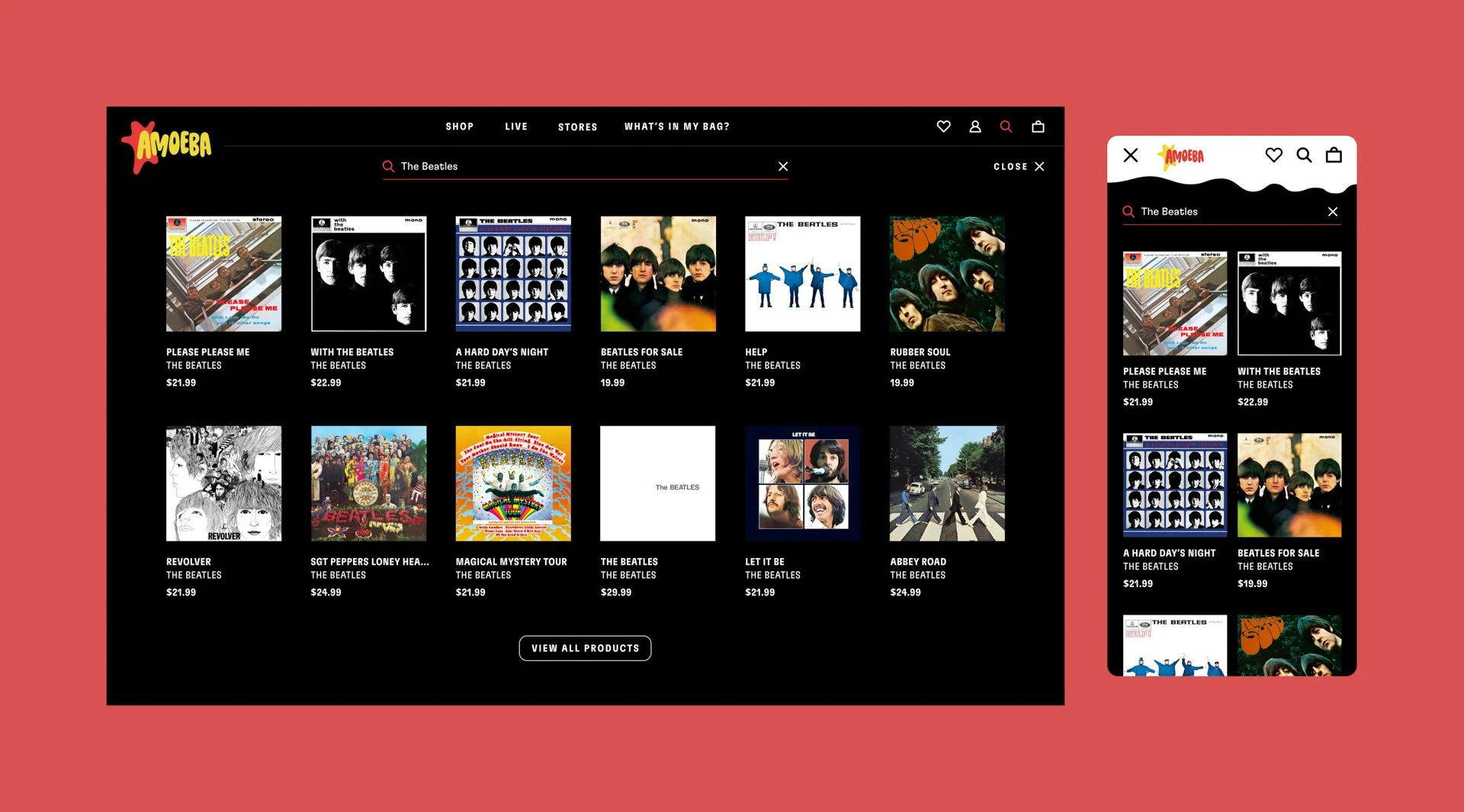Screen dimensions: 1464x812
Task: Click desktop search field containing The Beatles
Action: 585,166
